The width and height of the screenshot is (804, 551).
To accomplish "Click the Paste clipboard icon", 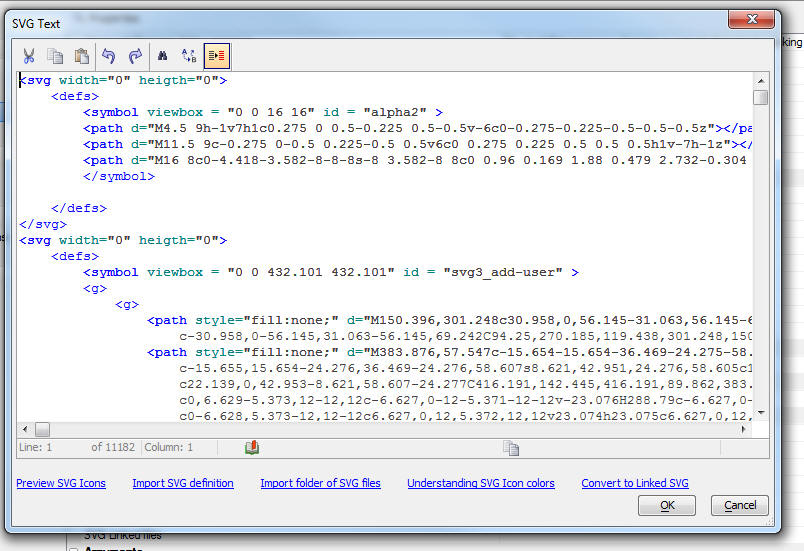I will (82, 56).
